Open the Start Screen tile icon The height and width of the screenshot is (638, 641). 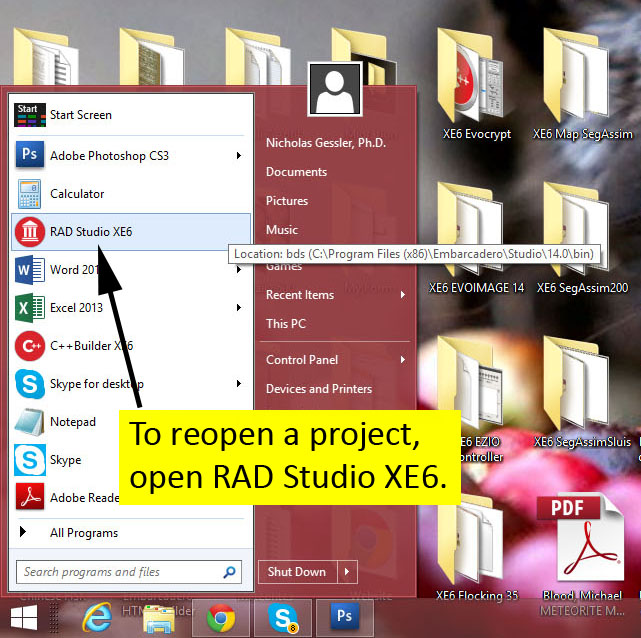(29, 115)
